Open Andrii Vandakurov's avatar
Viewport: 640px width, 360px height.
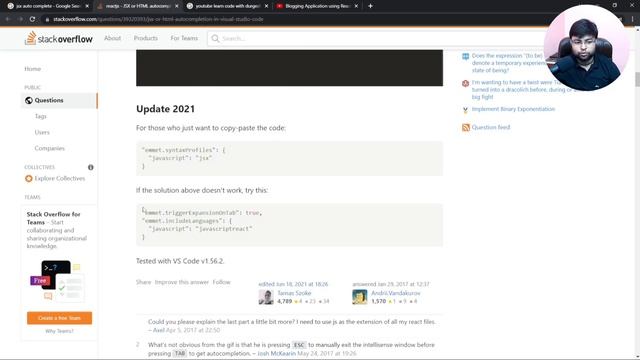[x=360, y=297]
